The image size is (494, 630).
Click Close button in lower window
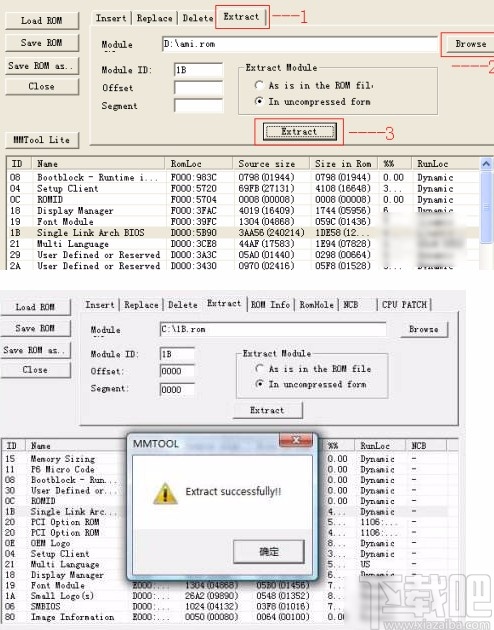click(35, 370)
